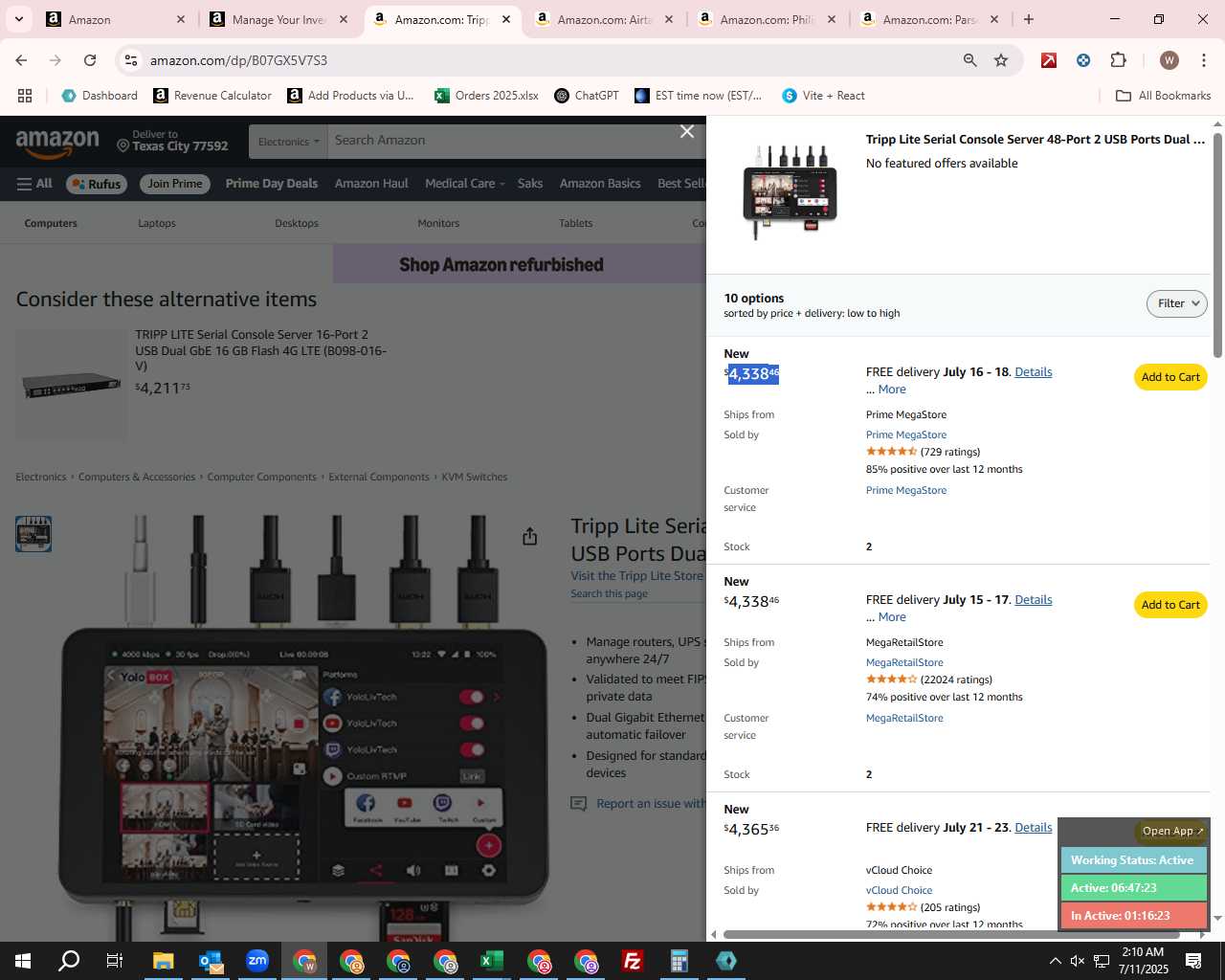Open the KVM Switches breadcrumb
This screenshot has width=1225, height=980.
point(475,477)
